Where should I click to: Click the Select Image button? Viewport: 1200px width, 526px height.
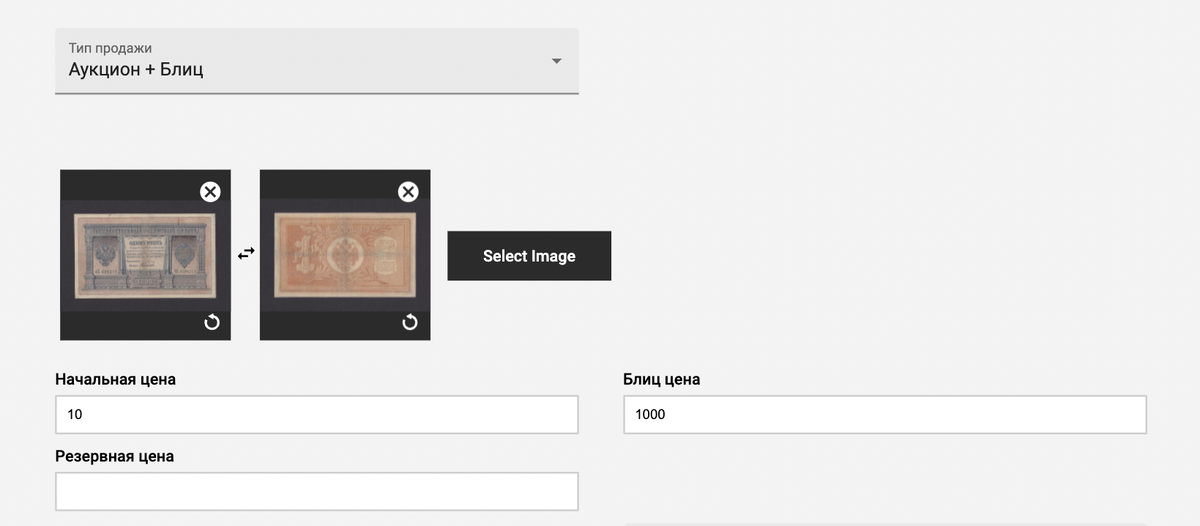click(529, 256)
